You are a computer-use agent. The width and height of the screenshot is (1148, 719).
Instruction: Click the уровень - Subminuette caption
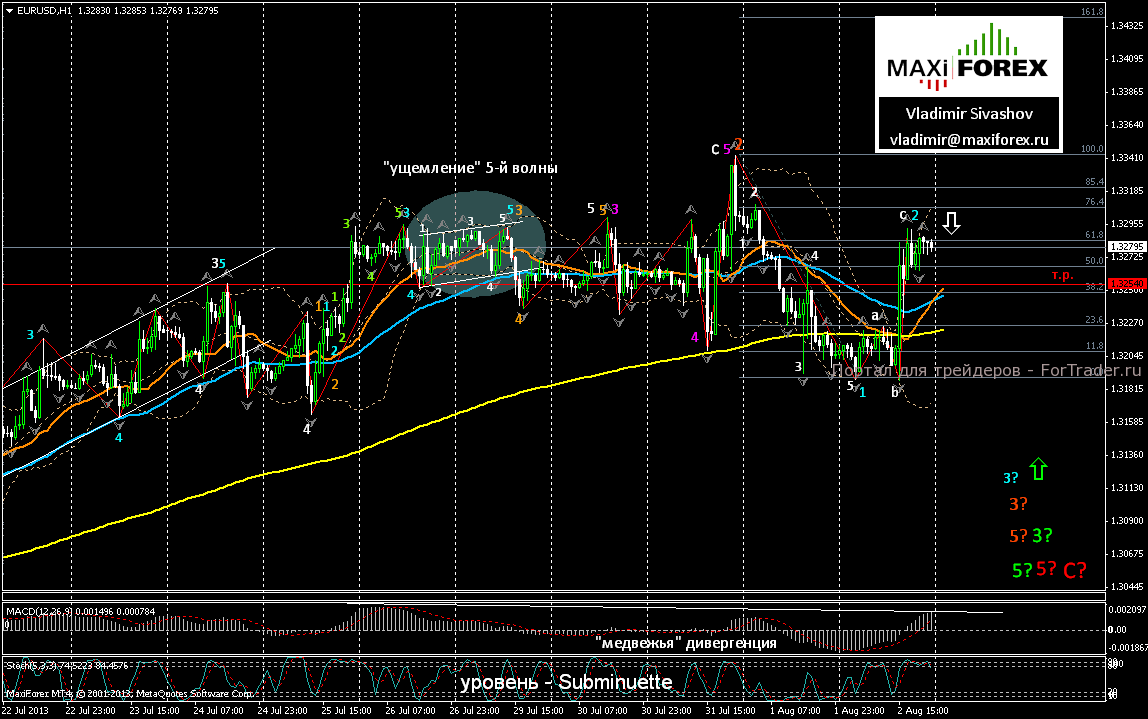click(566, 682)
